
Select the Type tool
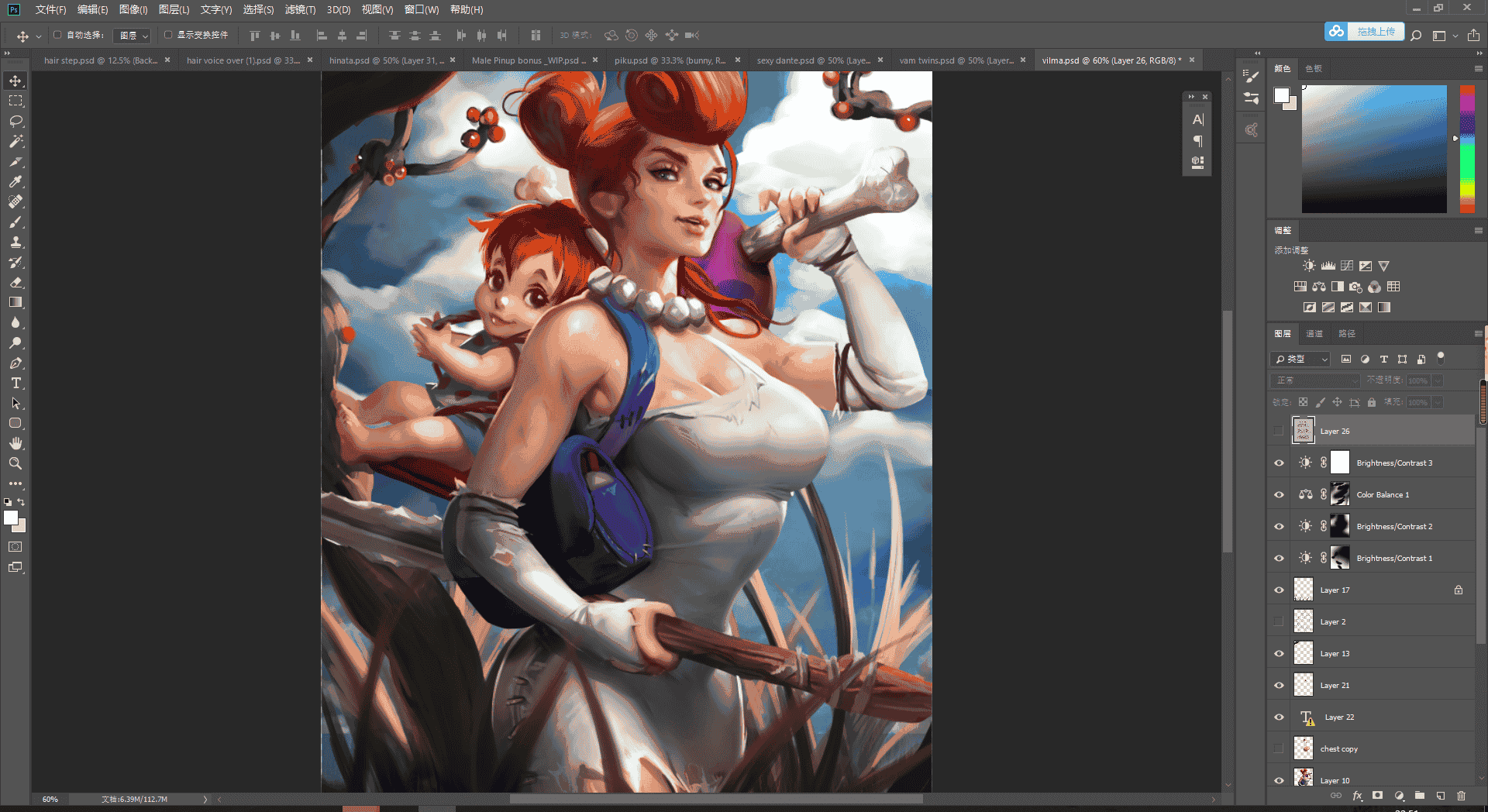click(15, 383)
